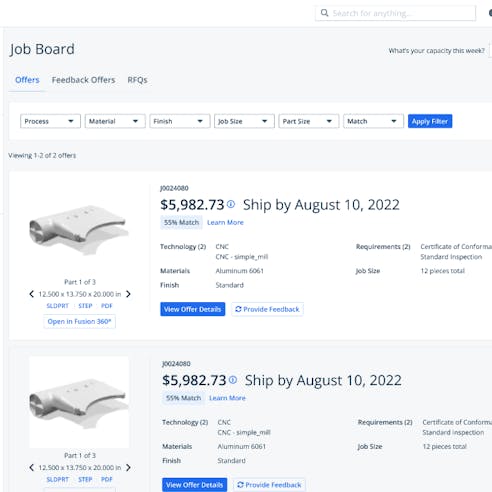View Offer Details for the first offer
The image size is (492, 492).
click(193, 309)
